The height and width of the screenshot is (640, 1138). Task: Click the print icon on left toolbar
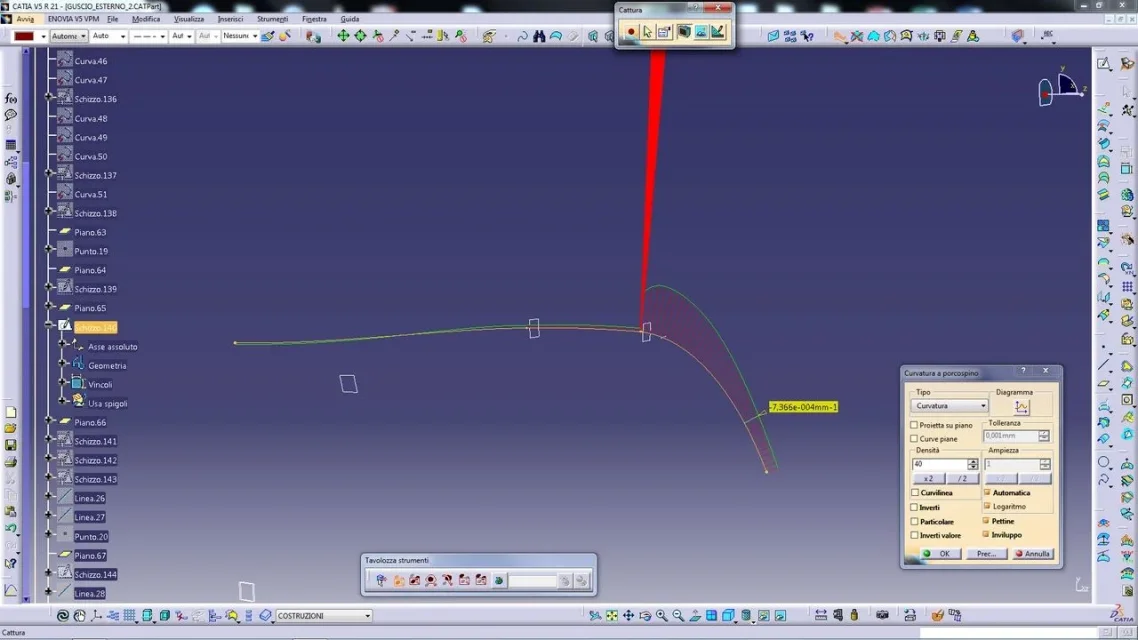[11, 462]
